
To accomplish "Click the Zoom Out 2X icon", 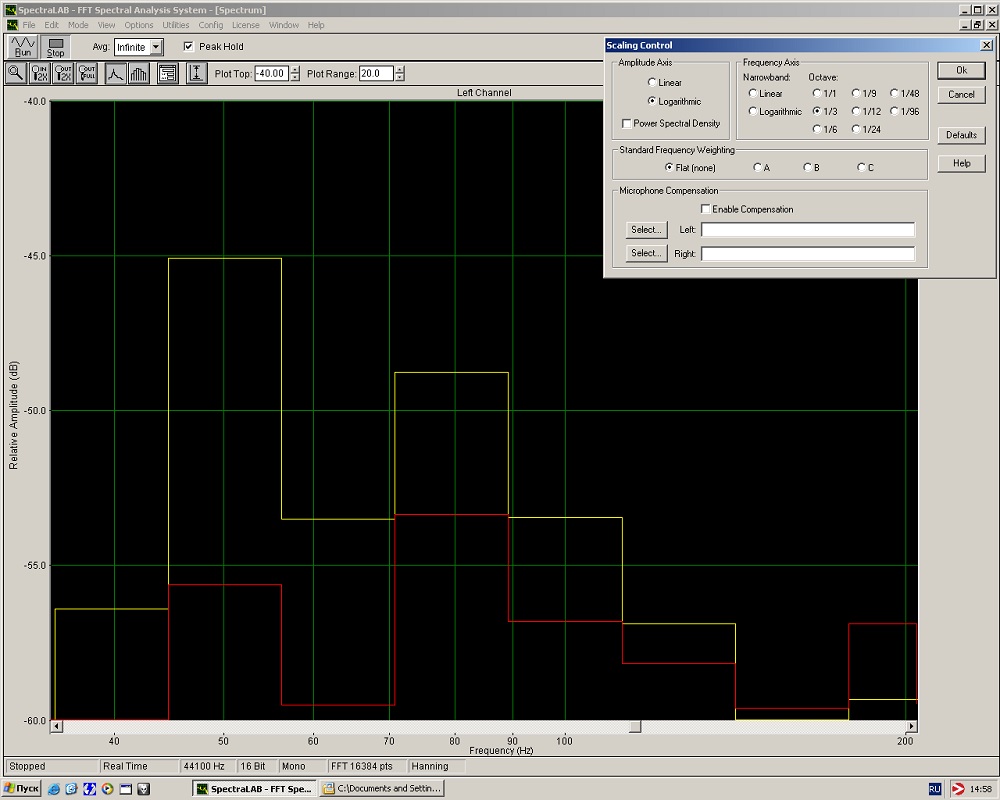I will [63, 73].
